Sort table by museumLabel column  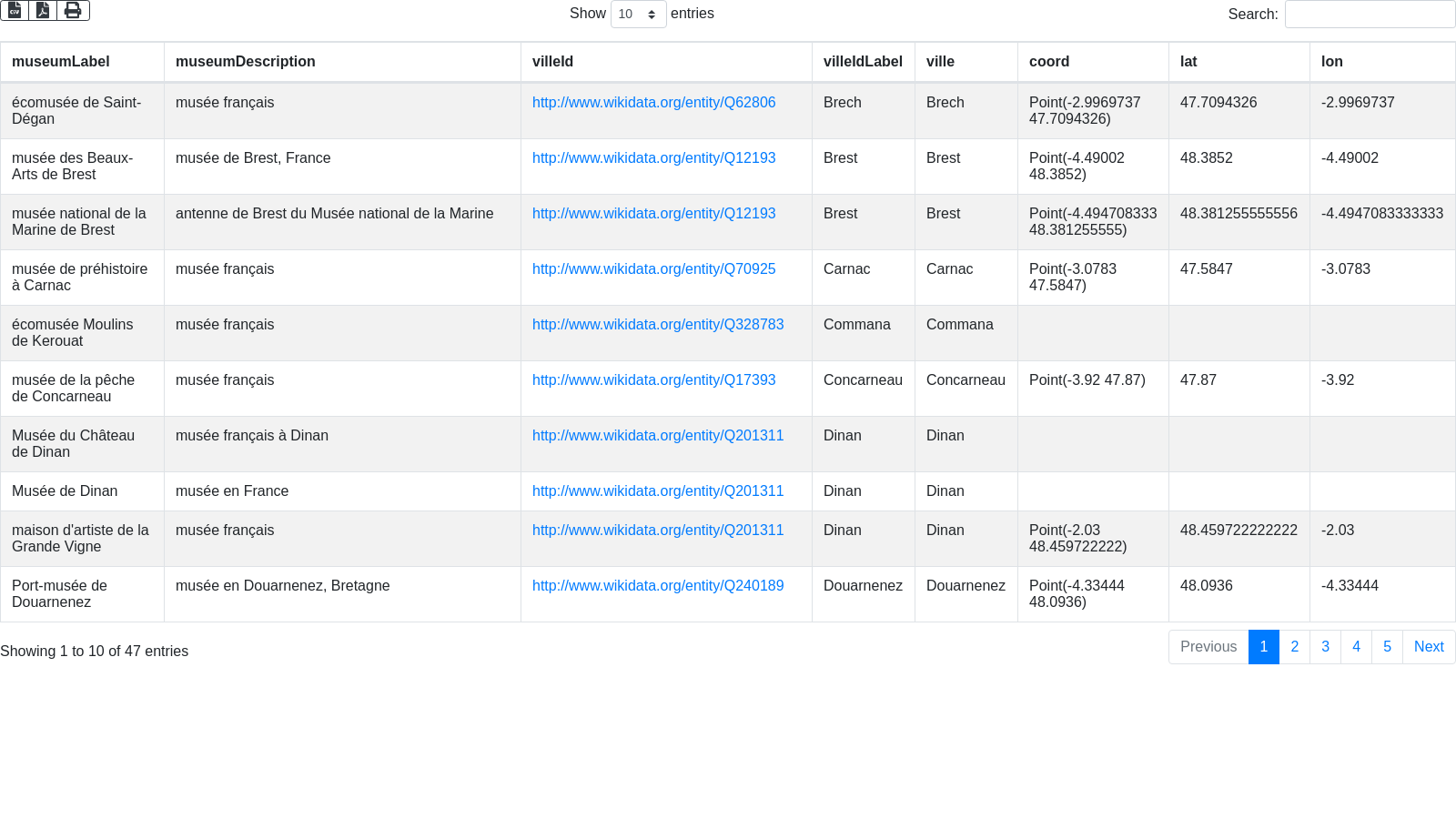(61, 62)
